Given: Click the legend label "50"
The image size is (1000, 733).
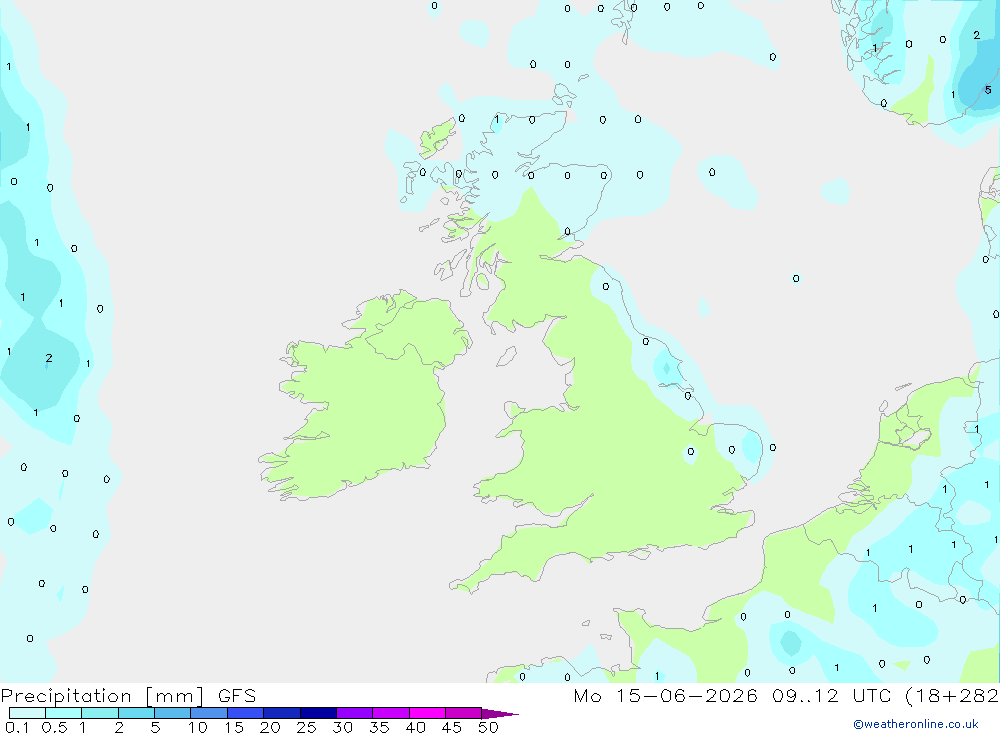Looking at the screenshot, I should tap(489, 727).
